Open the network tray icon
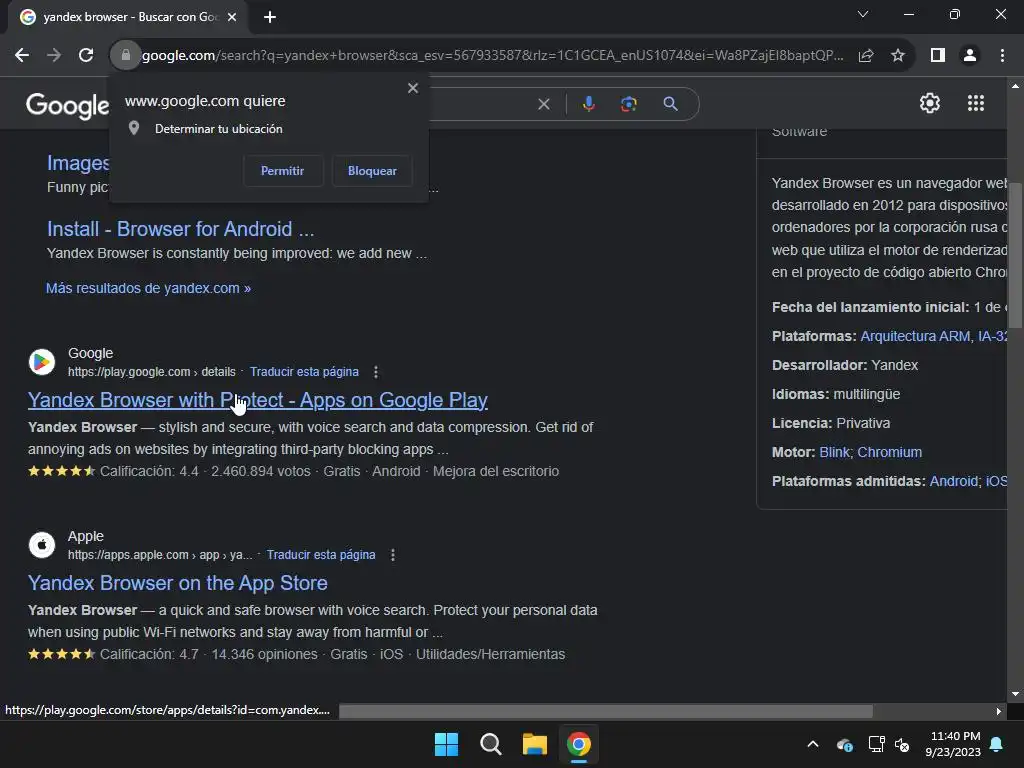 point(876,744)
